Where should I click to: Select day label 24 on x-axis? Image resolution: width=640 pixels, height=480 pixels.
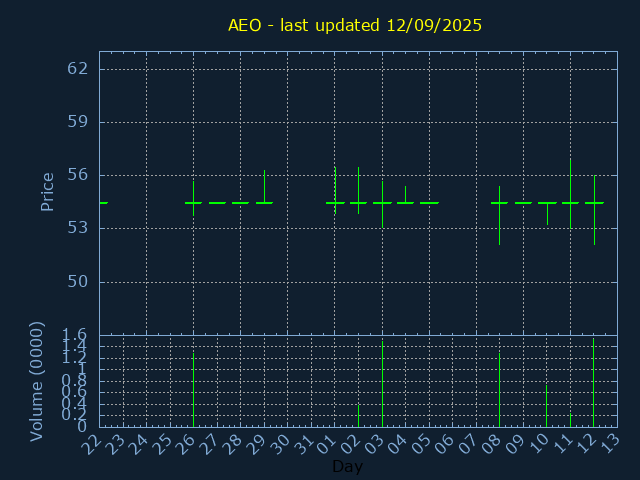(138, 444)
